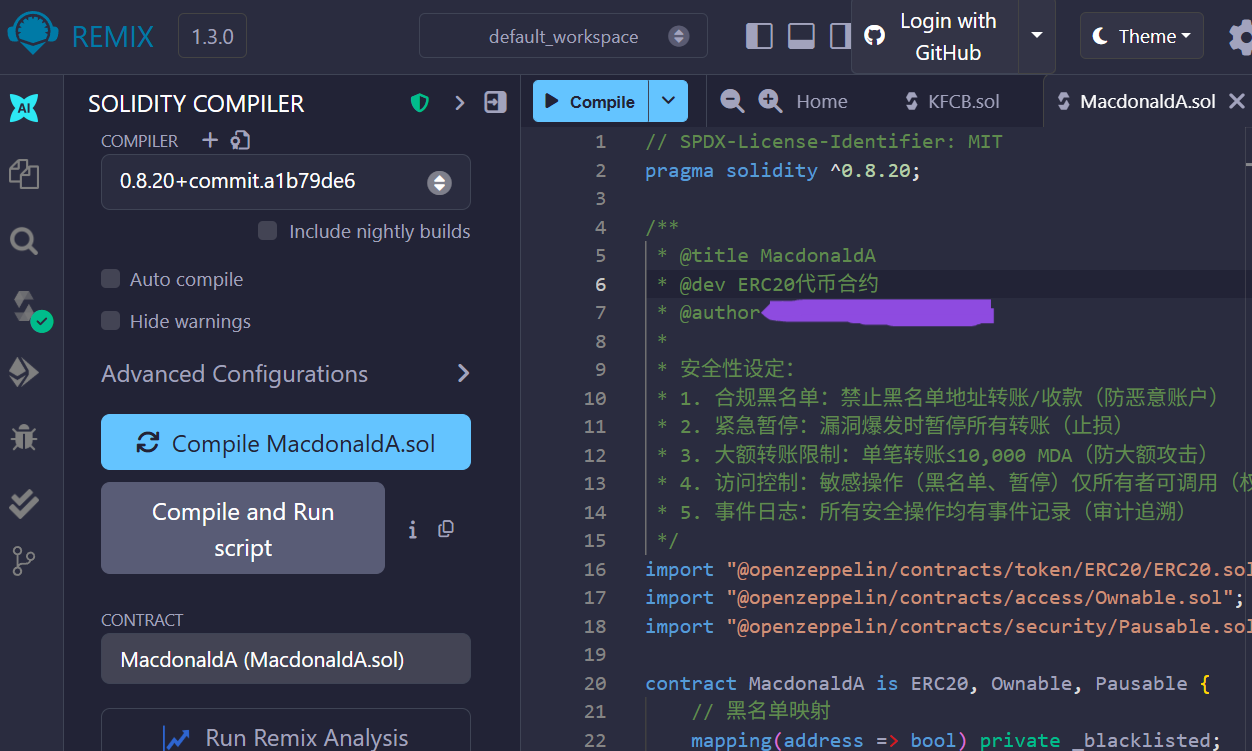The image size is (1252, 751).
Task: Click line number 20 in the editor
Action: coord(595,684)
